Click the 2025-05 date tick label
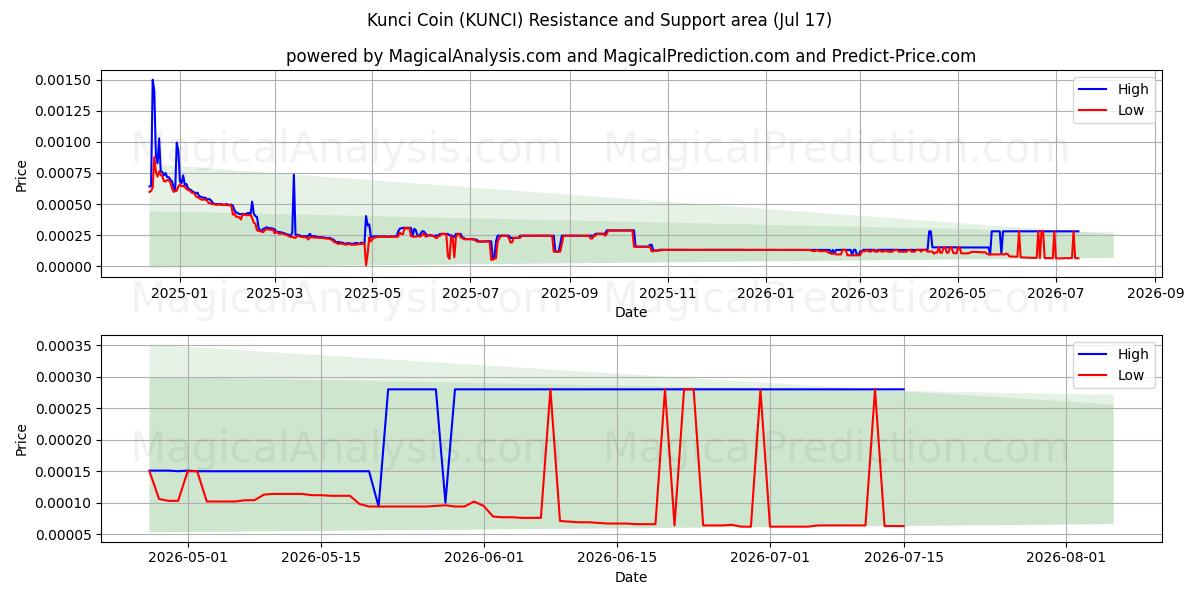 [x=372, y=293]
